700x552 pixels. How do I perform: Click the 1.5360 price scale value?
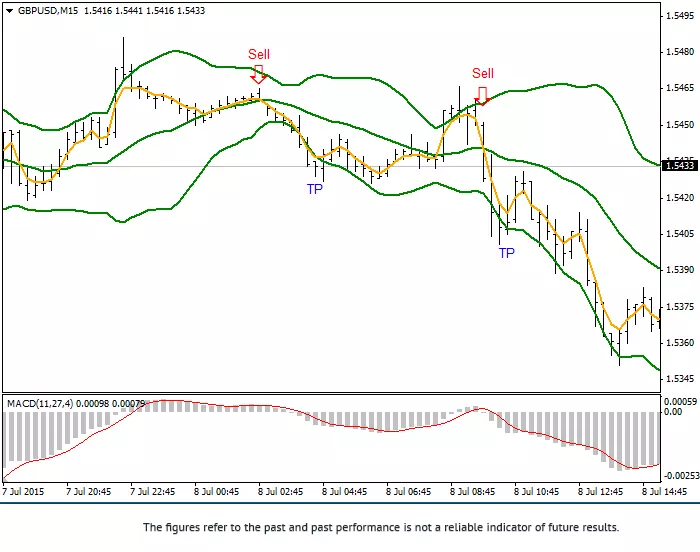tap(680, 343)
